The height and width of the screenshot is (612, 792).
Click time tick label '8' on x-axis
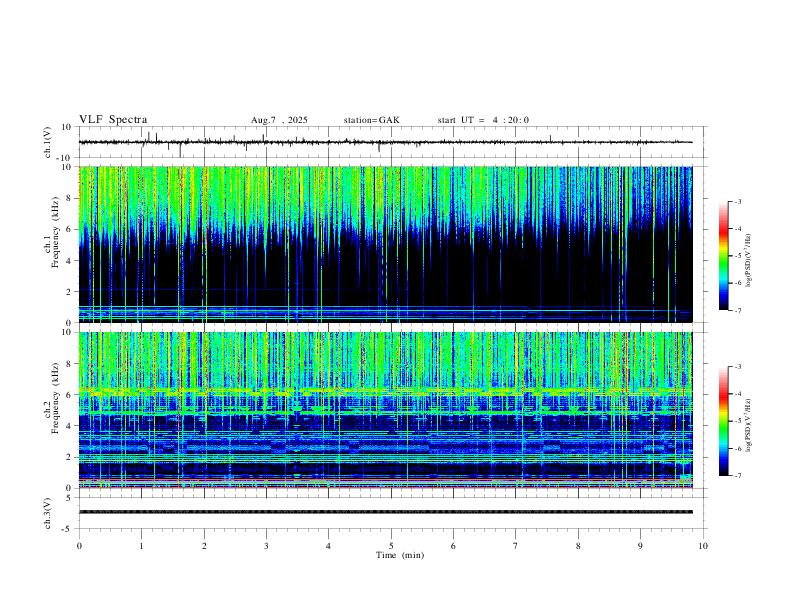click(578, 546)
